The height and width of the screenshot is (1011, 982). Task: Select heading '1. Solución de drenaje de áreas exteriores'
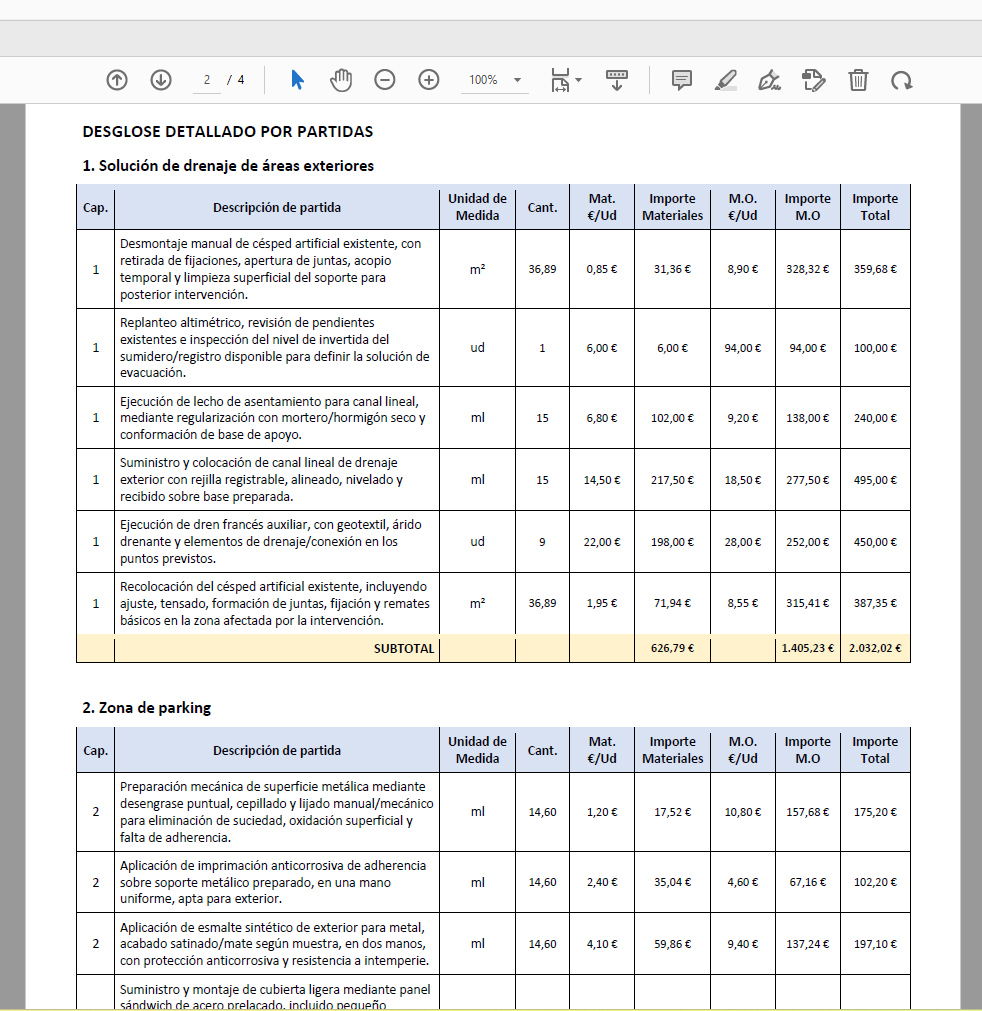[x=228, y=166]
